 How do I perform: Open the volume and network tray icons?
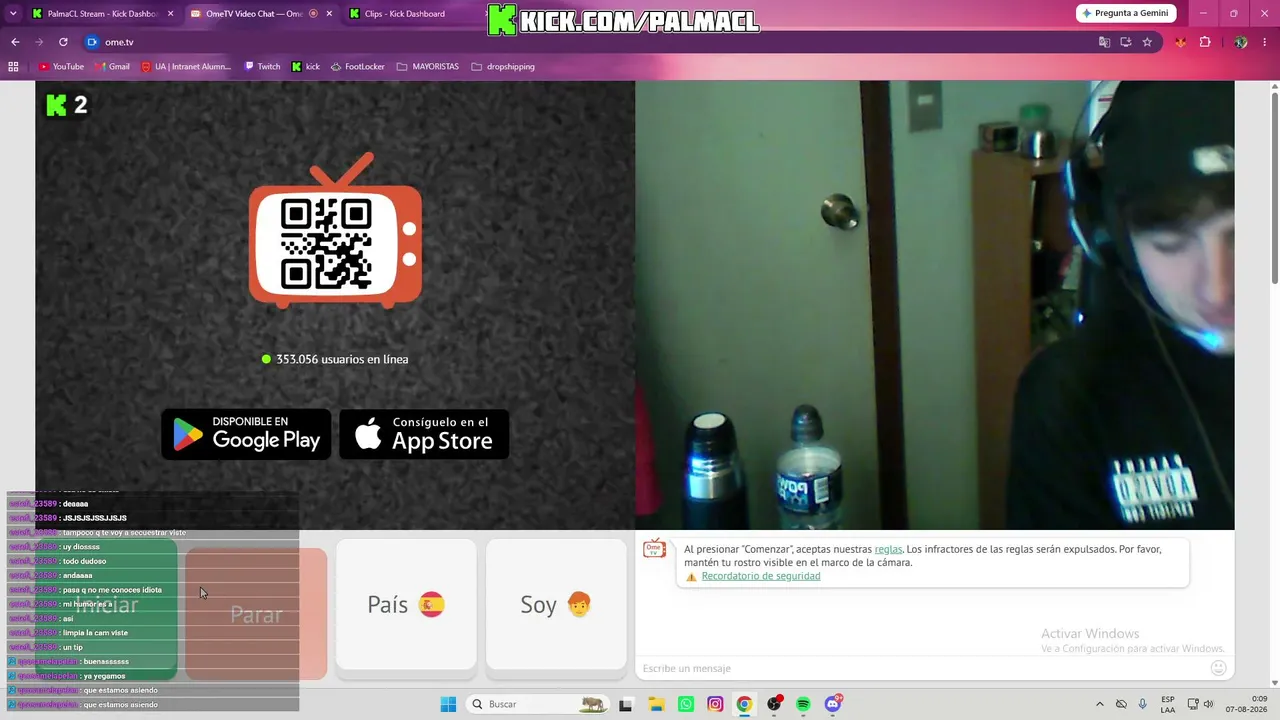tap(1200, 704)
